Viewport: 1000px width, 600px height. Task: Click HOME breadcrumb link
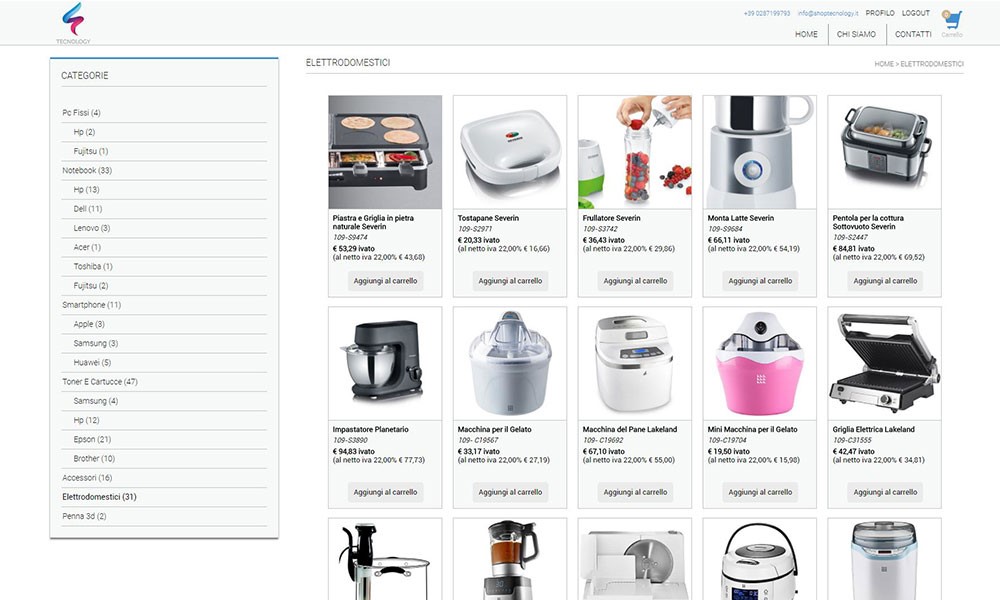883,64
